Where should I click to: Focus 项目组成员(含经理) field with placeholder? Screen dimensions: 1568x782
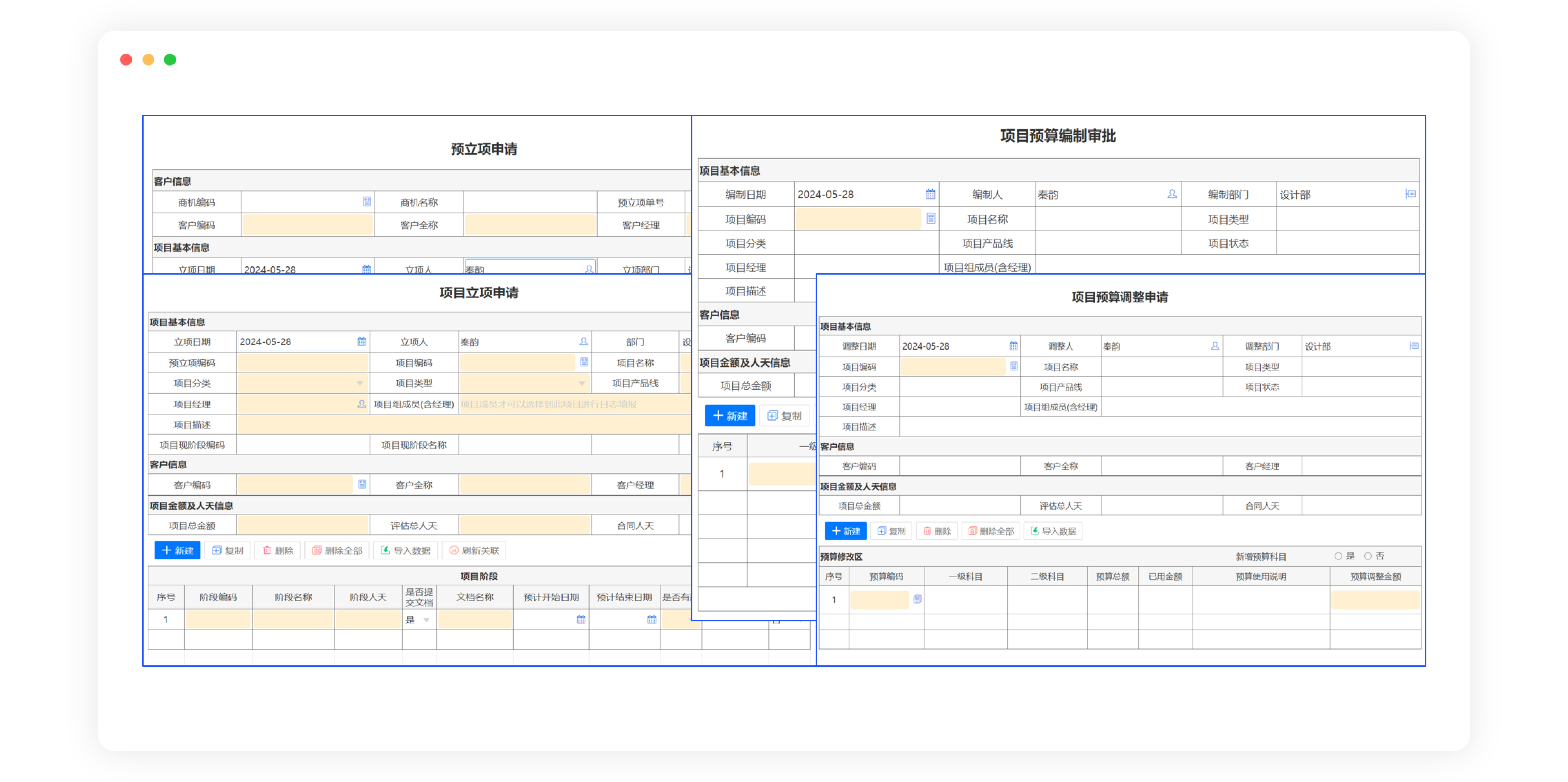(x=575, y=404)
